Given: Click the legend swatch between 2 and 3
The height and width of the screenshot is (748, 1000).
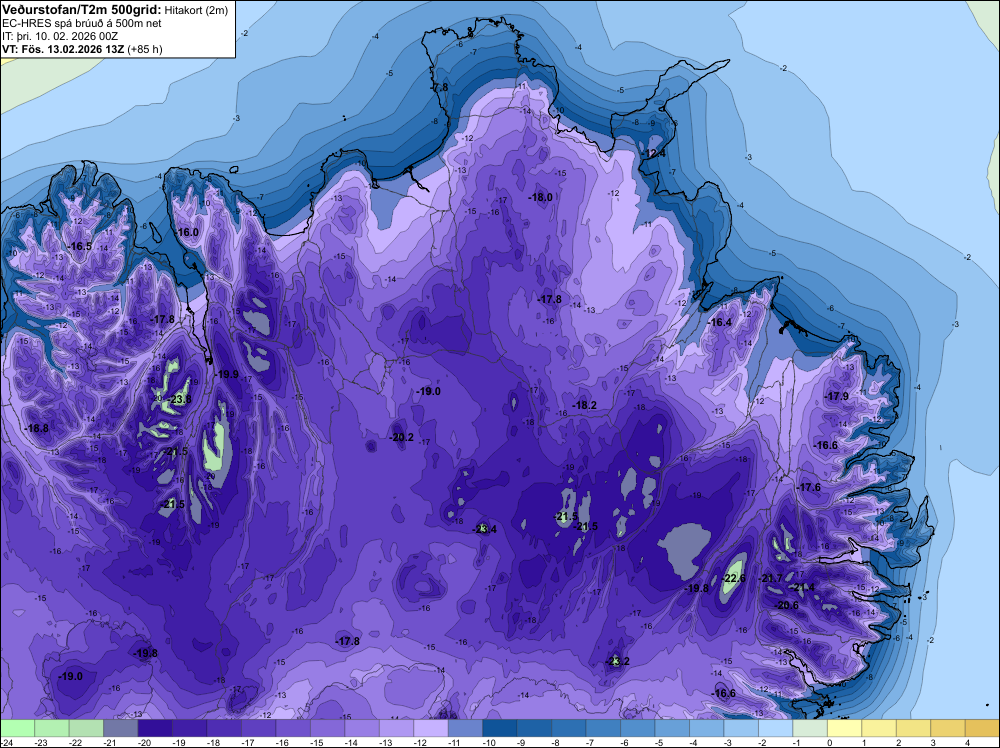Looking at the screenshot, I should pos(913,728).
